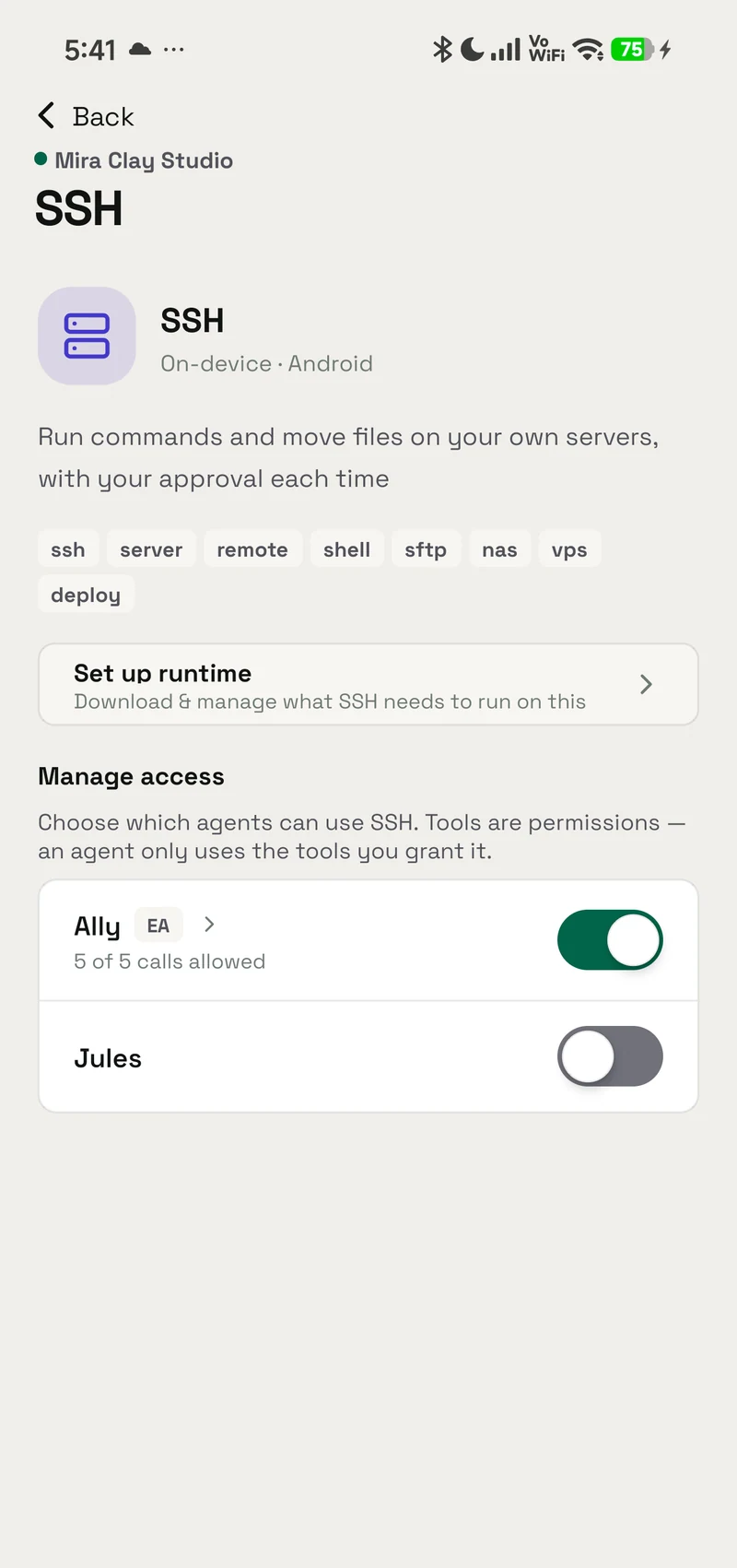This screenshot has height=1568, width=737.
Task: Tap the battery 75 indicator
Action: [632, 49]
